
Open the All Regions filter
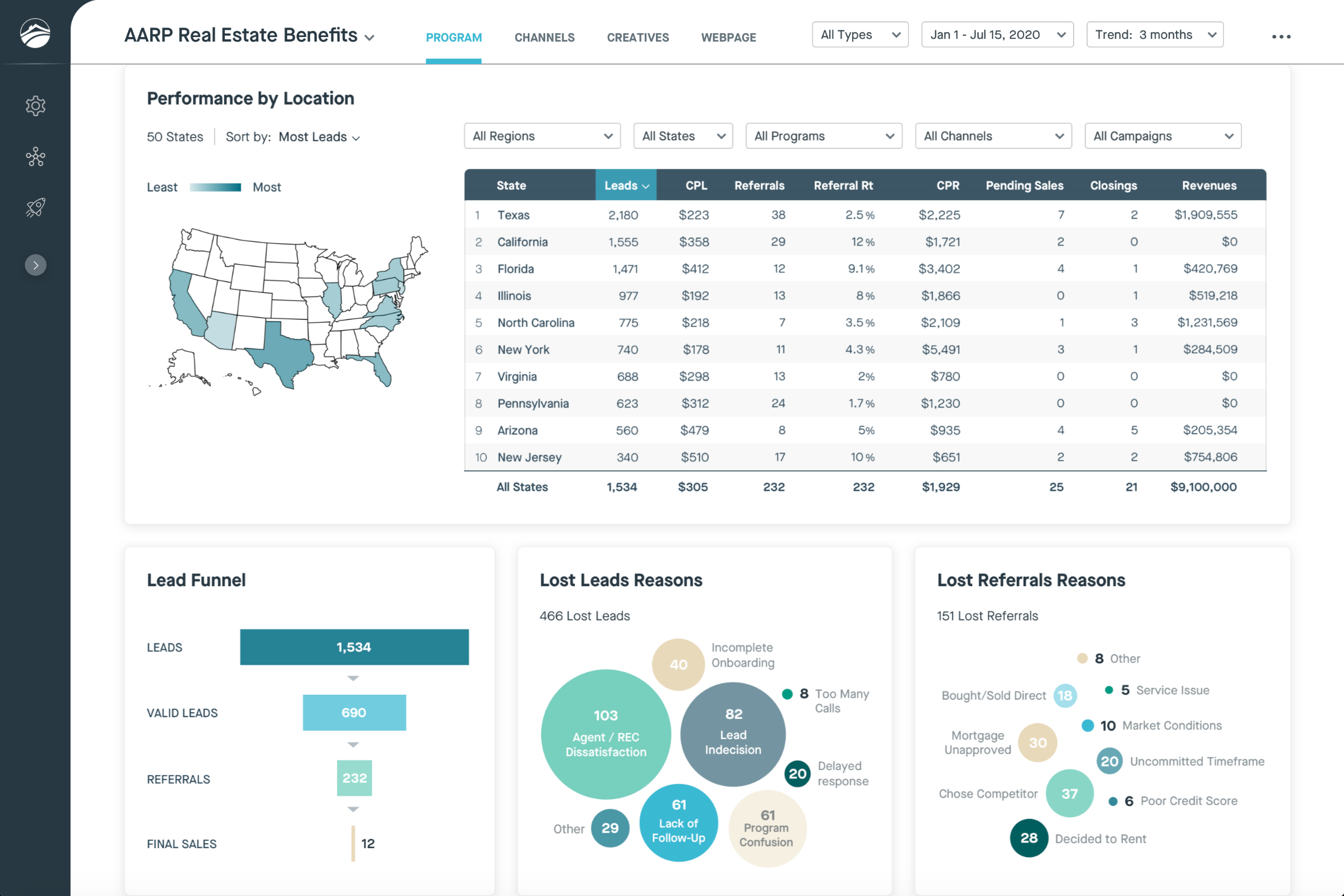tap(542, 136)
